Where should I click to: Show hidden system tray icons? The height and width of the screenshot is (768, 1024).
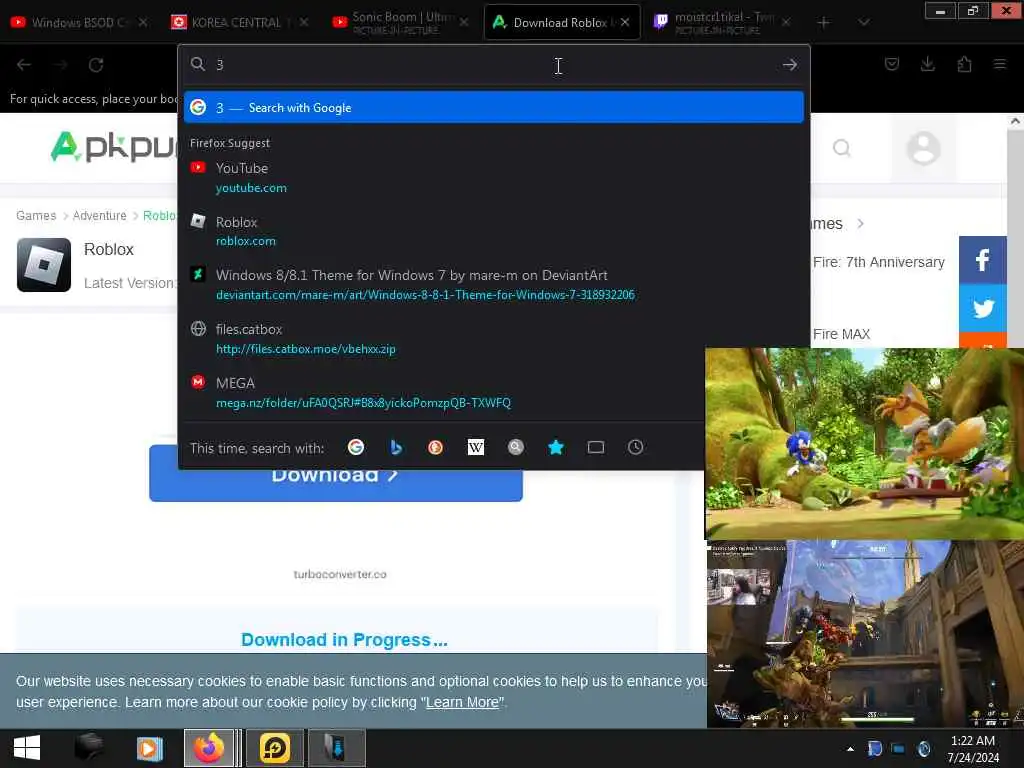850,748
